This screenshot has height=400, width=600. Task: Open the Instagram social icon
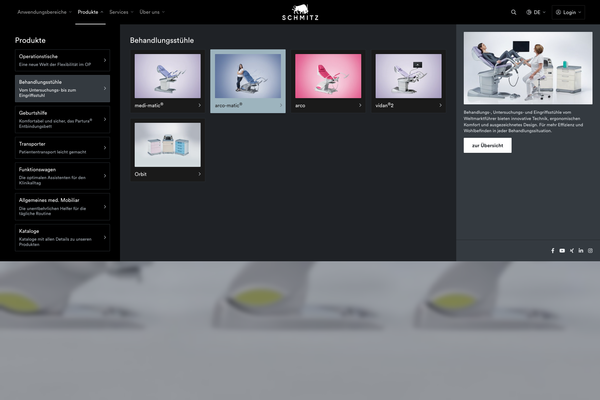click(590, 251)
